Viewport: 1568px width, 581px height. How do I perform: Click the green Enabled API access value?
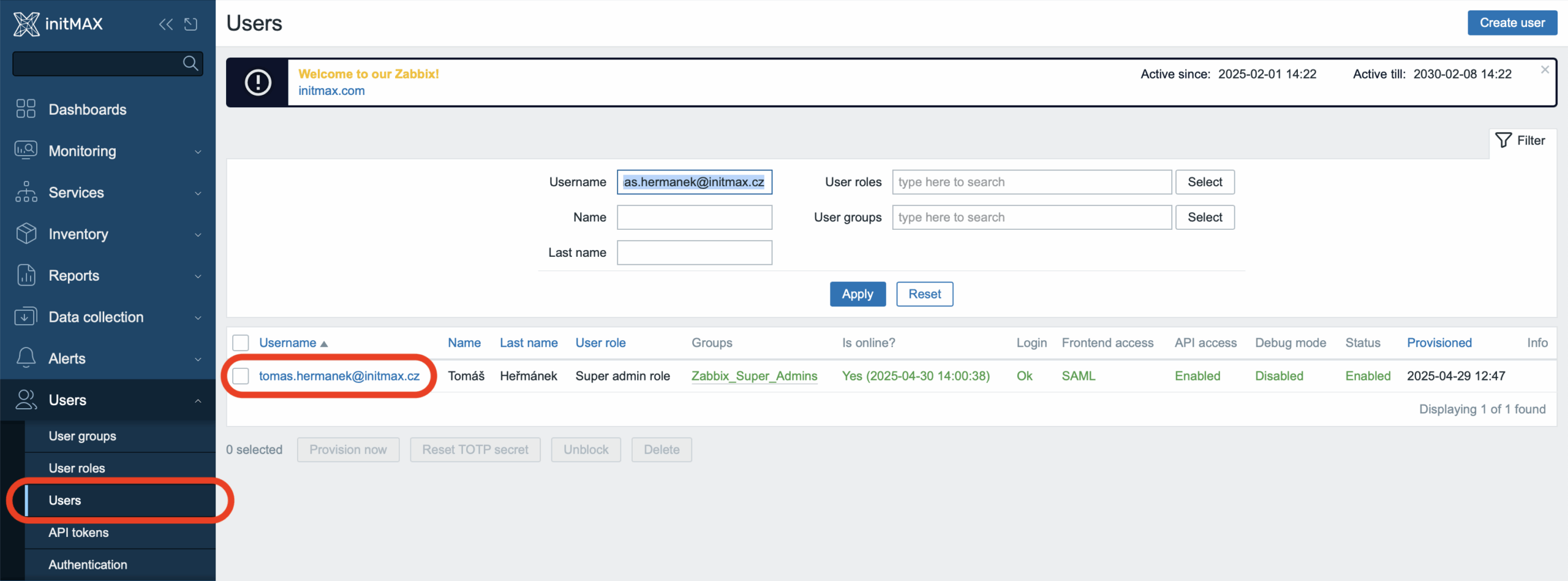coord(1197,376)
